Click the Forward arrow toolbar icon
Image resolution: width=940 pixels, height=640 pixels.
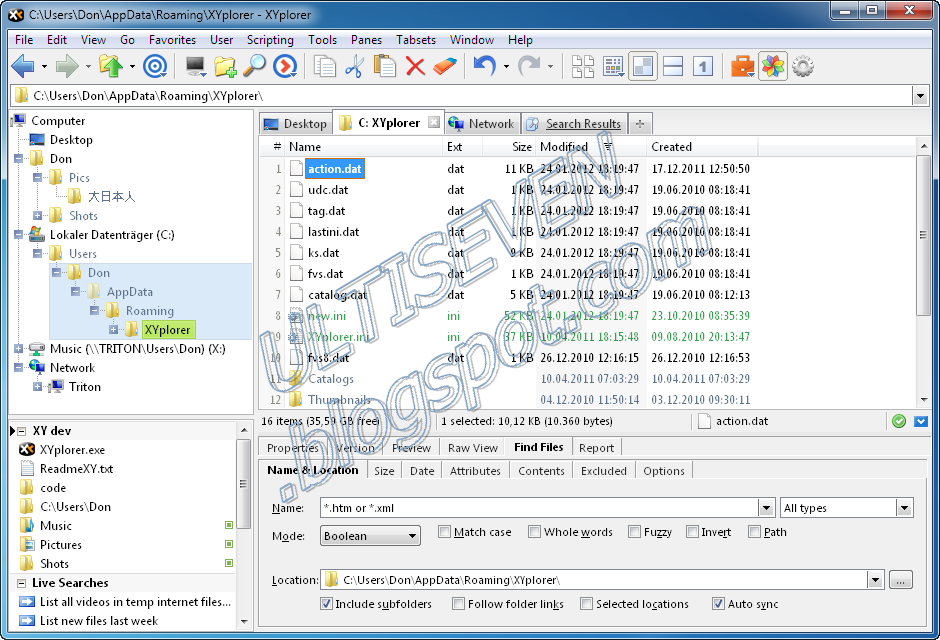[x=67, y=66]
